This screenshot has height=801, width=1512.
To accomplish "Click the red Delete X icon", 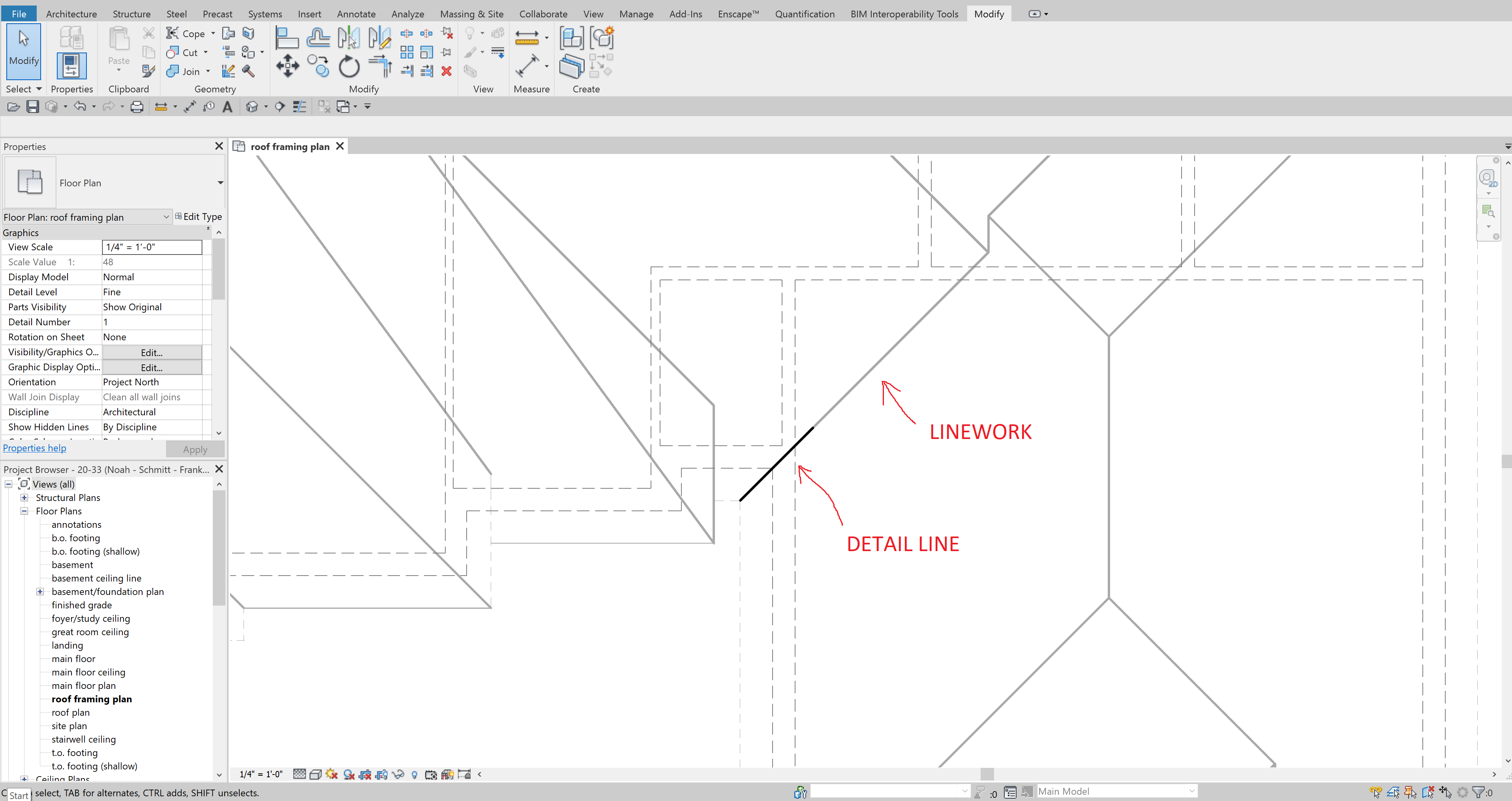I will 446,71.
